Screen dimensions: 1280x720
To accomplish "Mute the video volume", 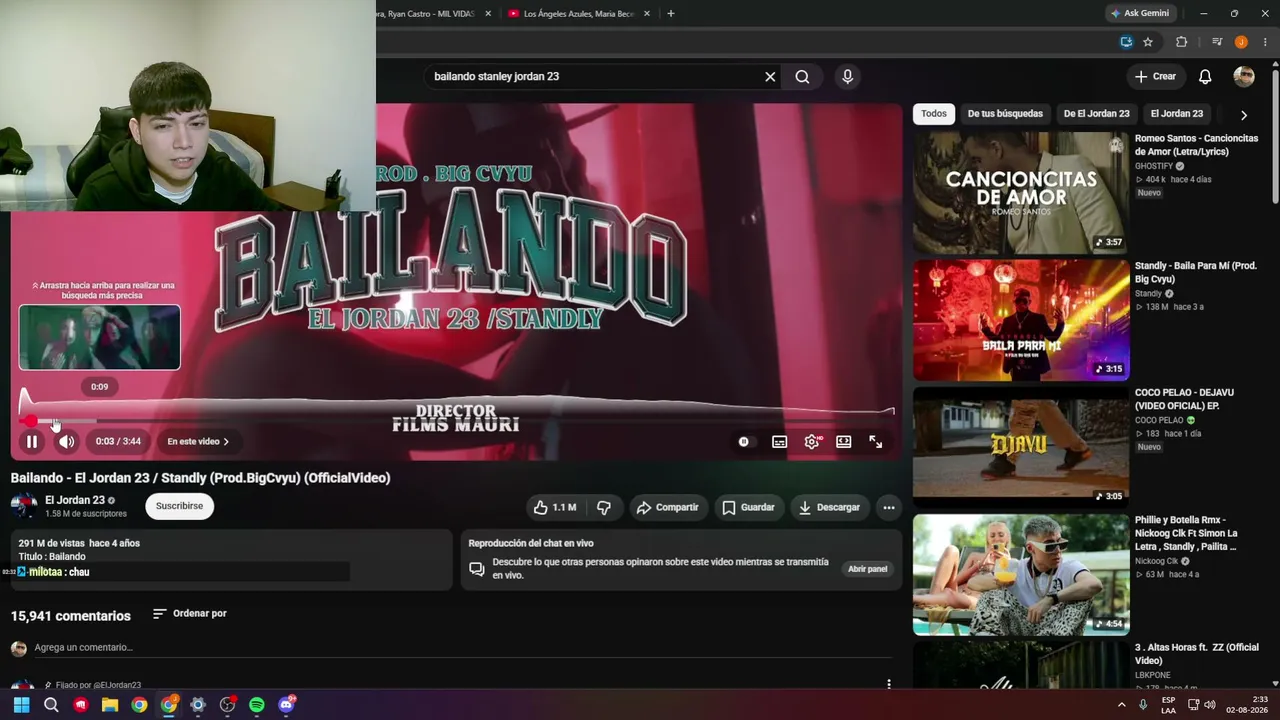I will pyautogui.click(x=66, y=441).
